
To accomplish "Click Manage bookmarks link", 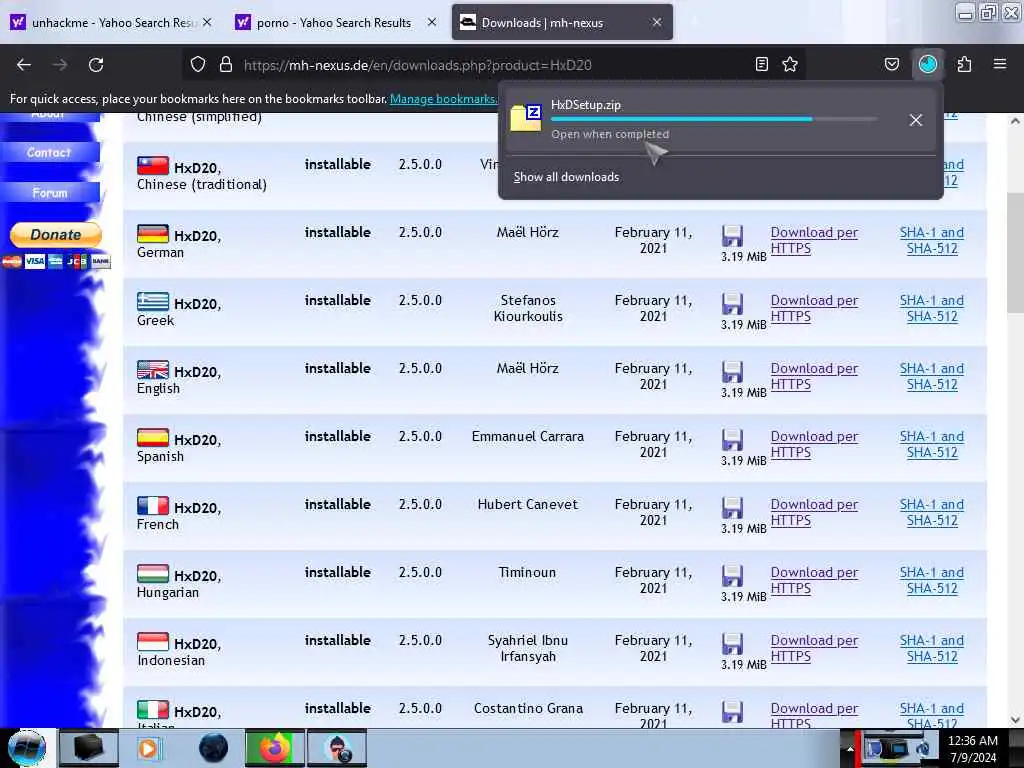I will coord(443,99).
